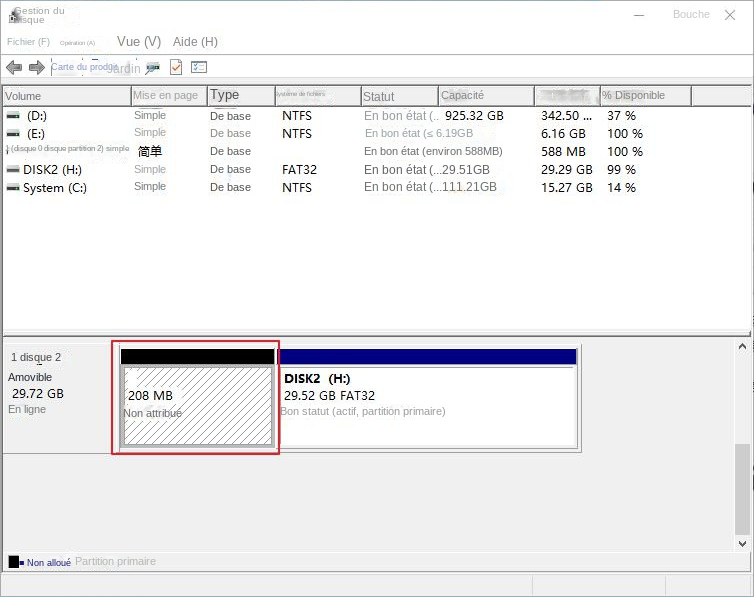The height and width of the screenshot is (597, 754).
Task: Click the drive icon beside (D:)
Action: pyautogui.click(x=13, y=116)
